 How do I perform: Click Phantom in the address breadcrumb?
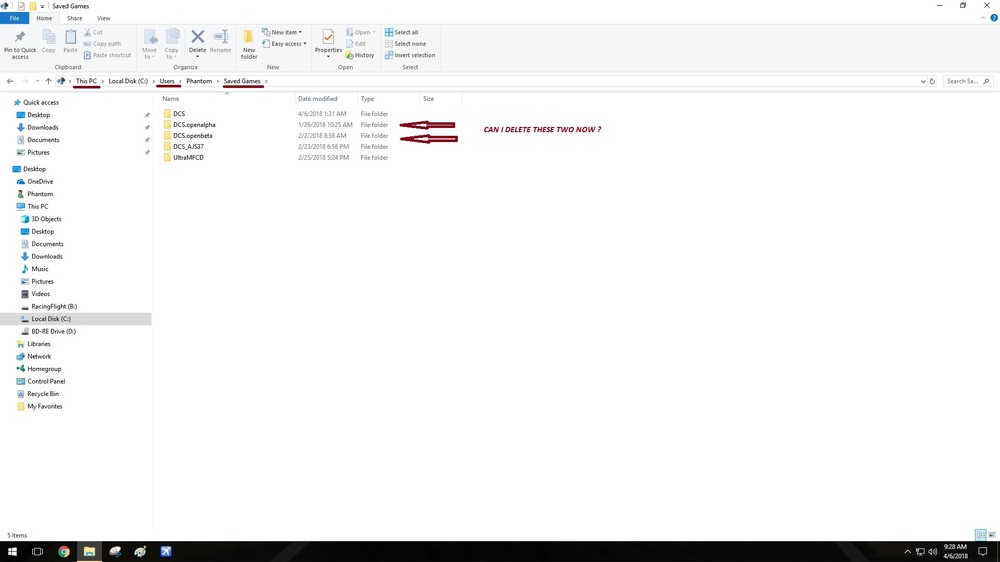[199, 81]
